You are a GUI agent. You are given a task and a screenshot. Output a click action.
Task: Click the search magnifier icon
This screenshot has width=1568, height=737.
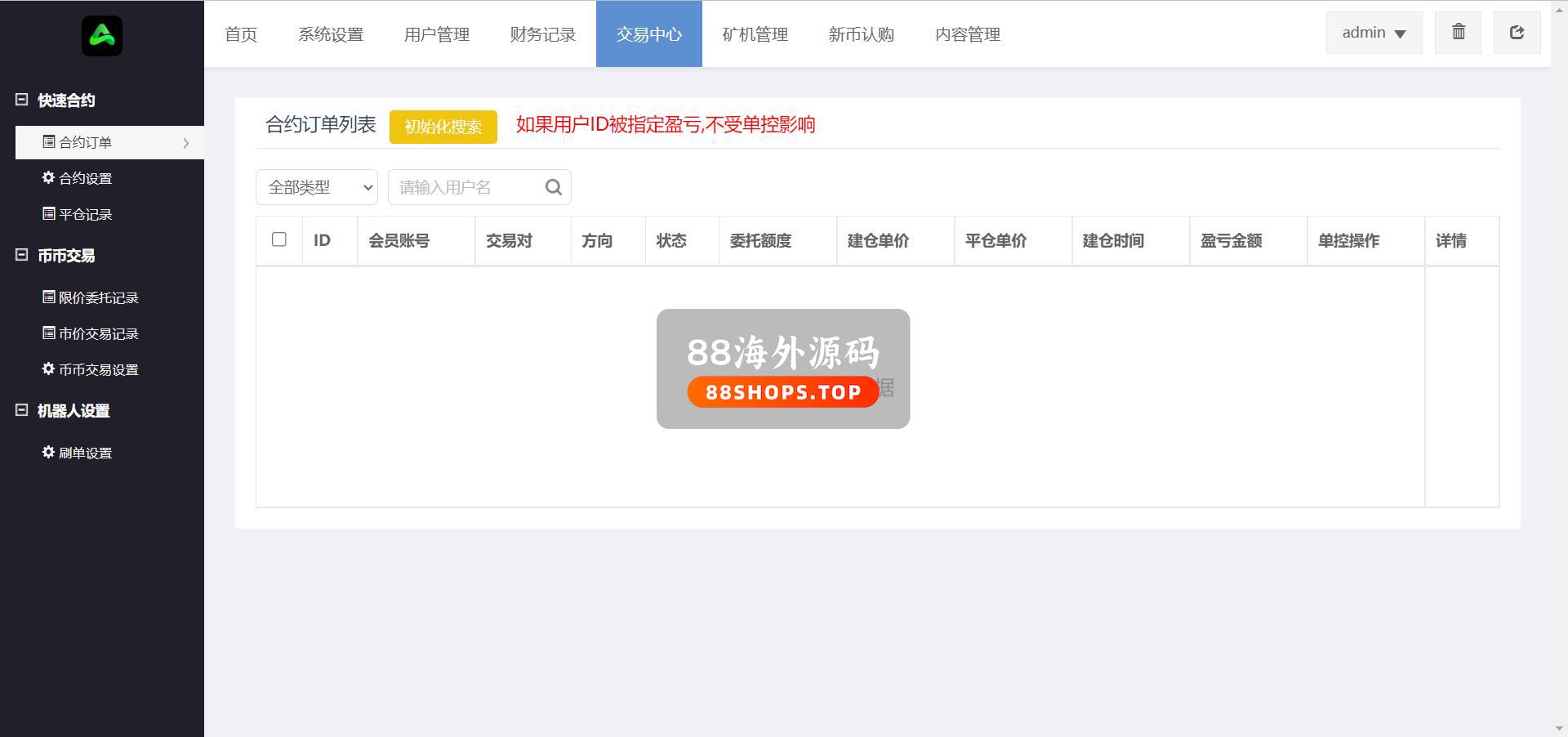(553, 187)
